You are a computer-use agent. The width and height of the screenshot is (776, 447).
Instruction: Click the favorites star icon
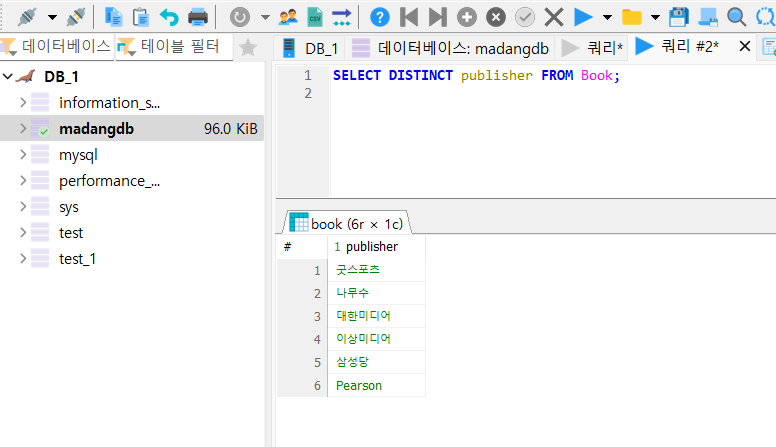tap(247, 48)
